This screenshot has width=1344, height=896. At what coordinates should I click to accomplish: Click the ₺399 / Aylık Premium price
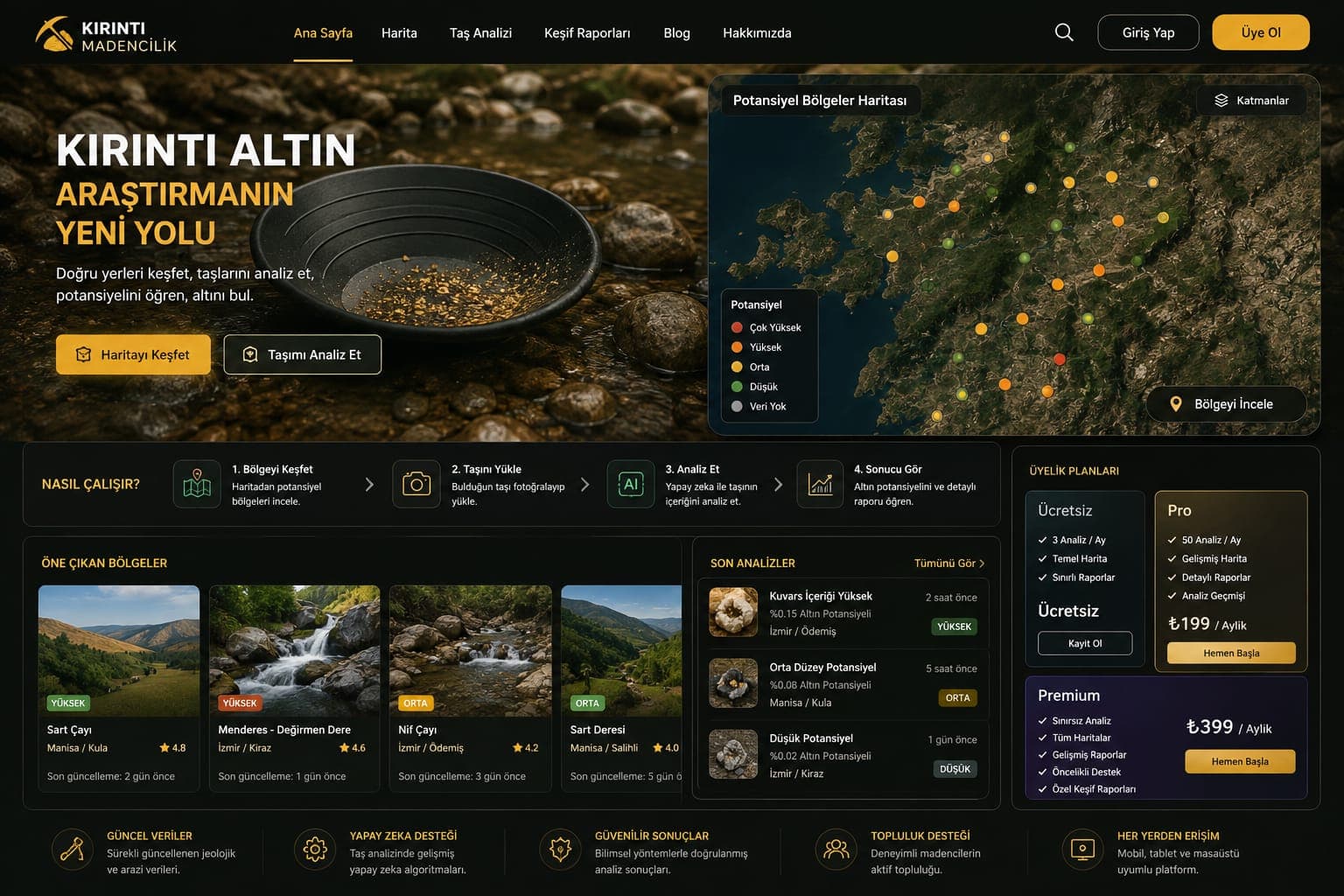pos(1228,727)
